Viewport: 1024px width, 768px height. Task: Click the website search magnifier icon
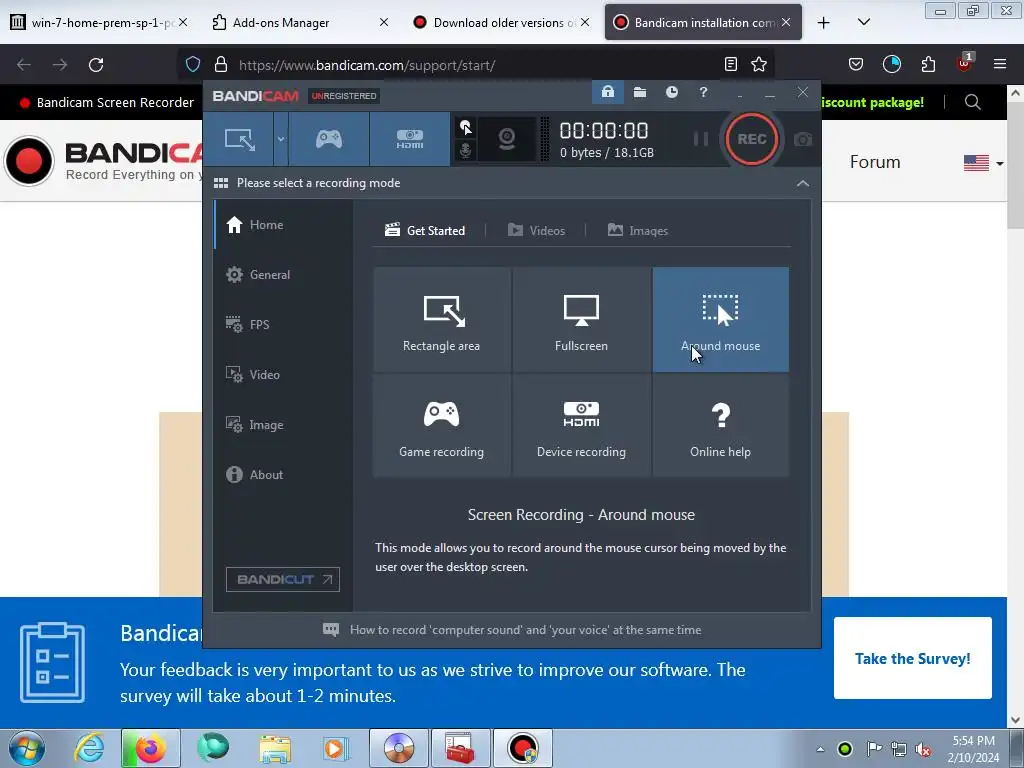tap(972, 102)
